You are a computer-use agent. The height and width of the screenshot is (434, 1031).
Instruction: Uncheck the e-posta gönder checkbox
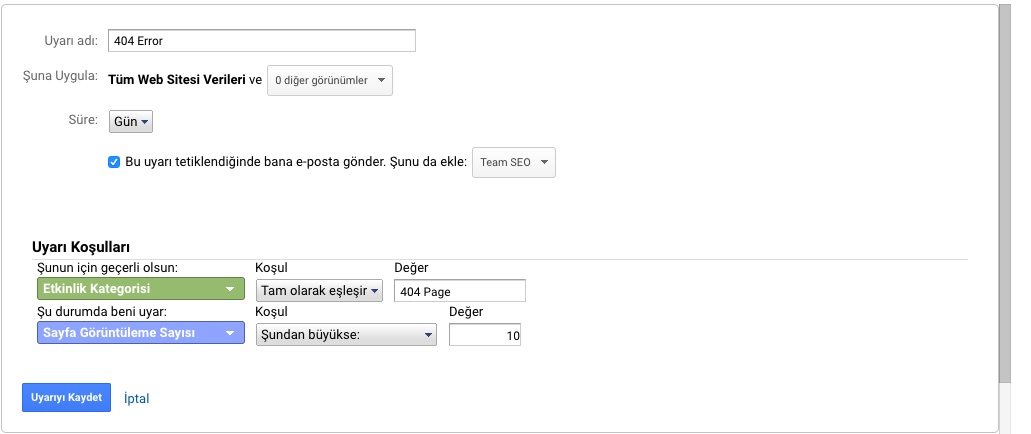coord(114,162)
